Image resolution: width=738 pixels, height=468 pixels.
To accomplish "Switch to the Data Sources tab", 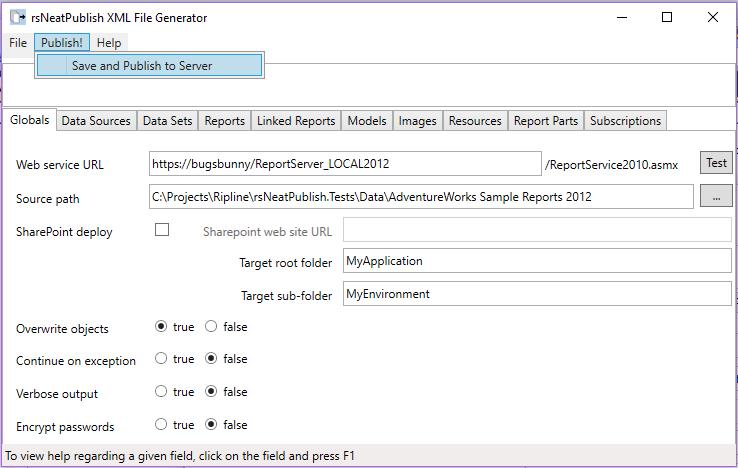I will 96,121.
